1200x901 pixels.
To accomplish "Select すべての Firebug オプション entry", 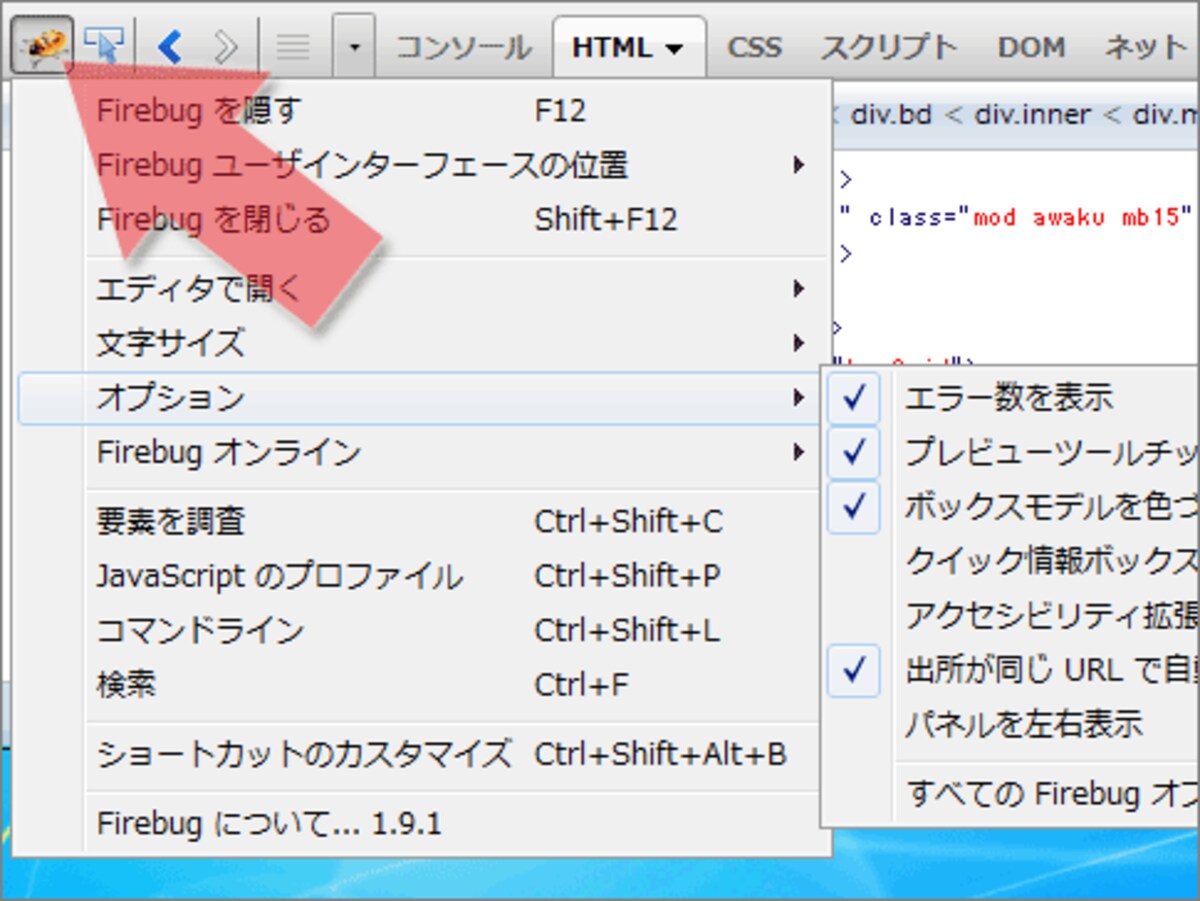I will pos(1012,794).
